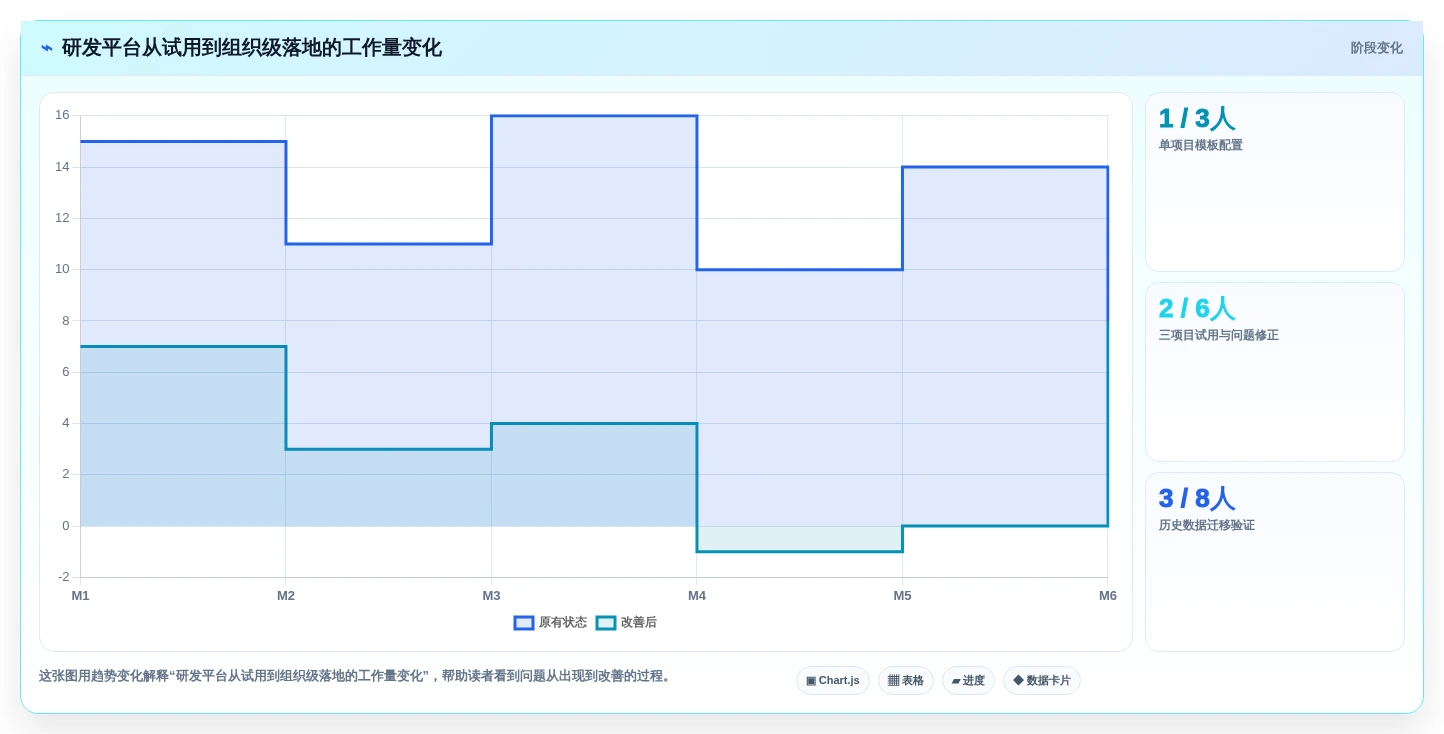This screenshot has height=734, width=1444.
Task: Open the 3 / 8人 stat card value
Action: point(1197,499)
